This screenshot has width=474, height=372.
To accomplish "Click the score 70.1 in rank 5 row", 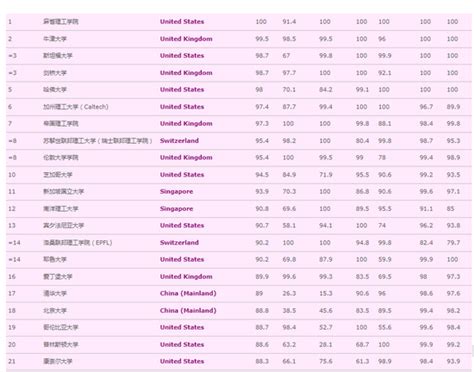I will 289,90.
